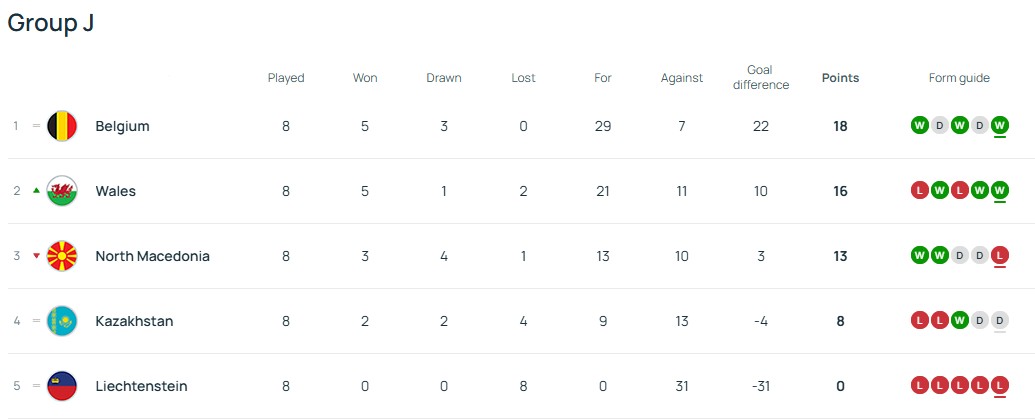Click North Macedonia's underlined latest loss badge
Screen dimensions: 1035x420
pos(1000,256)
